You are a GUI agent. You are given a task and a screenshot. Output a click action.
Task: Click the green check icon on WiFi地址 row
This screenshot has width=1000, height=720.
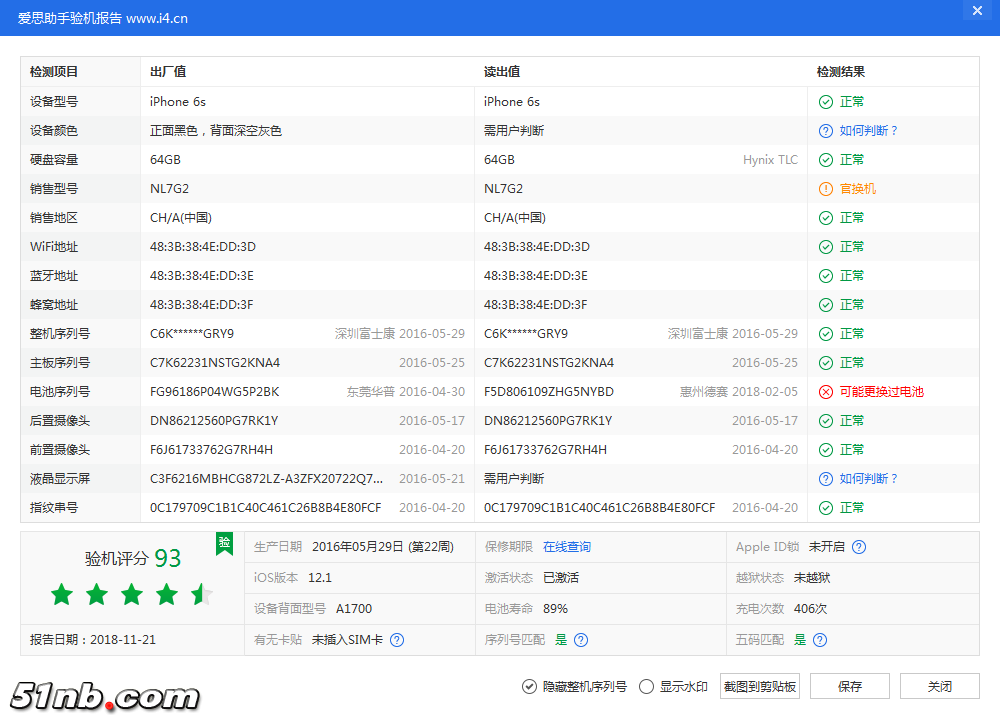[825, 246]
